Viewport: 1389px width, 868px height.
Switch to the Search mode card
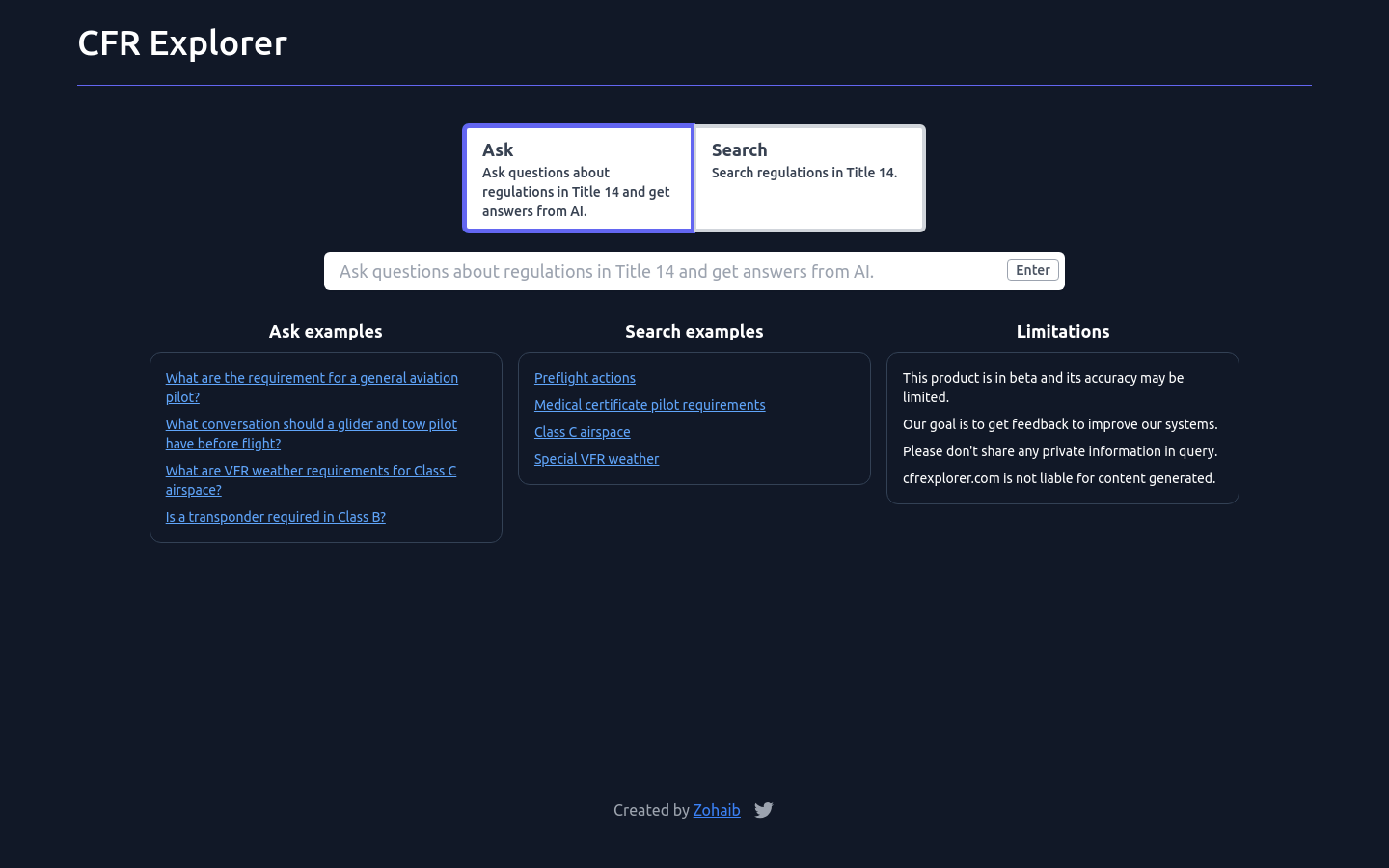point(808,177)
